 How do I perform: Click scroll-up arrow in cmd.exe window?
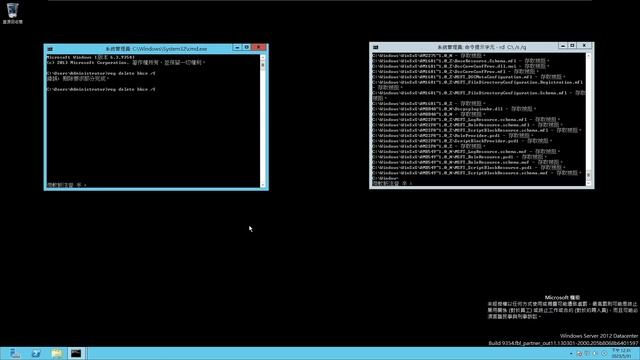(x=262, y=58)
